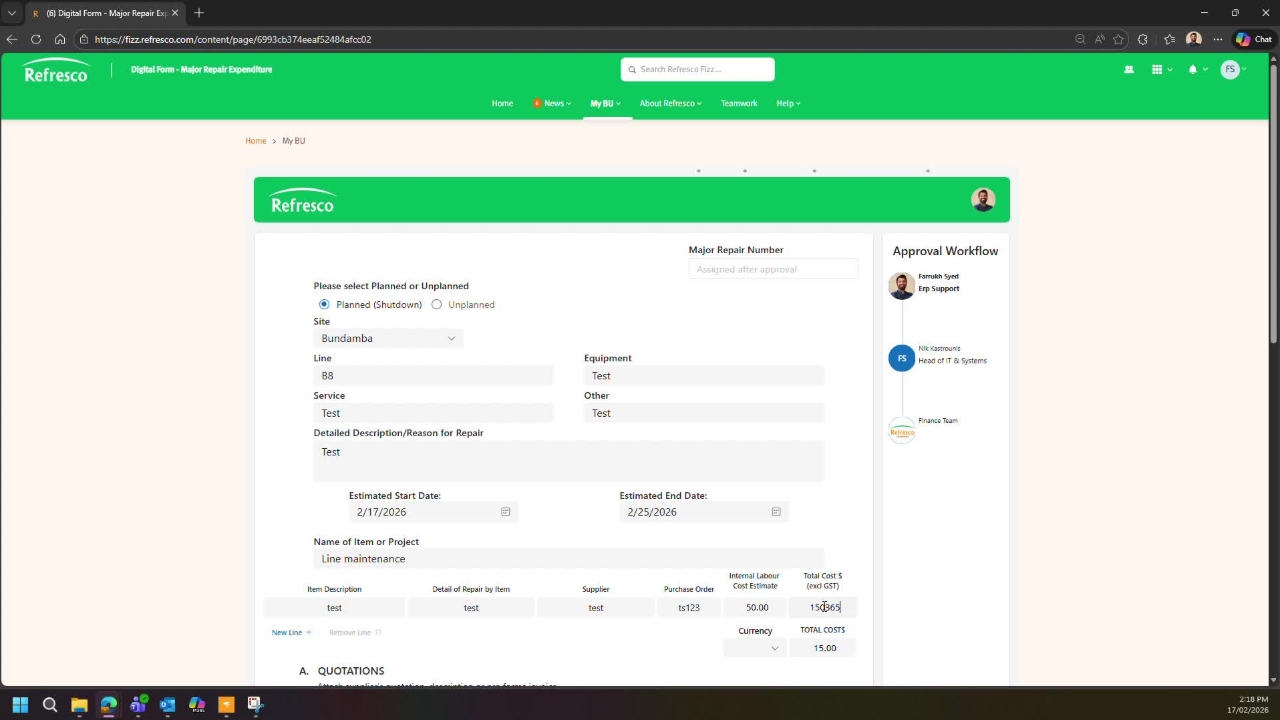Click the Supplier field in the item row
Viewport: 1280px width, 720px height.
click(x=596, y=608)
